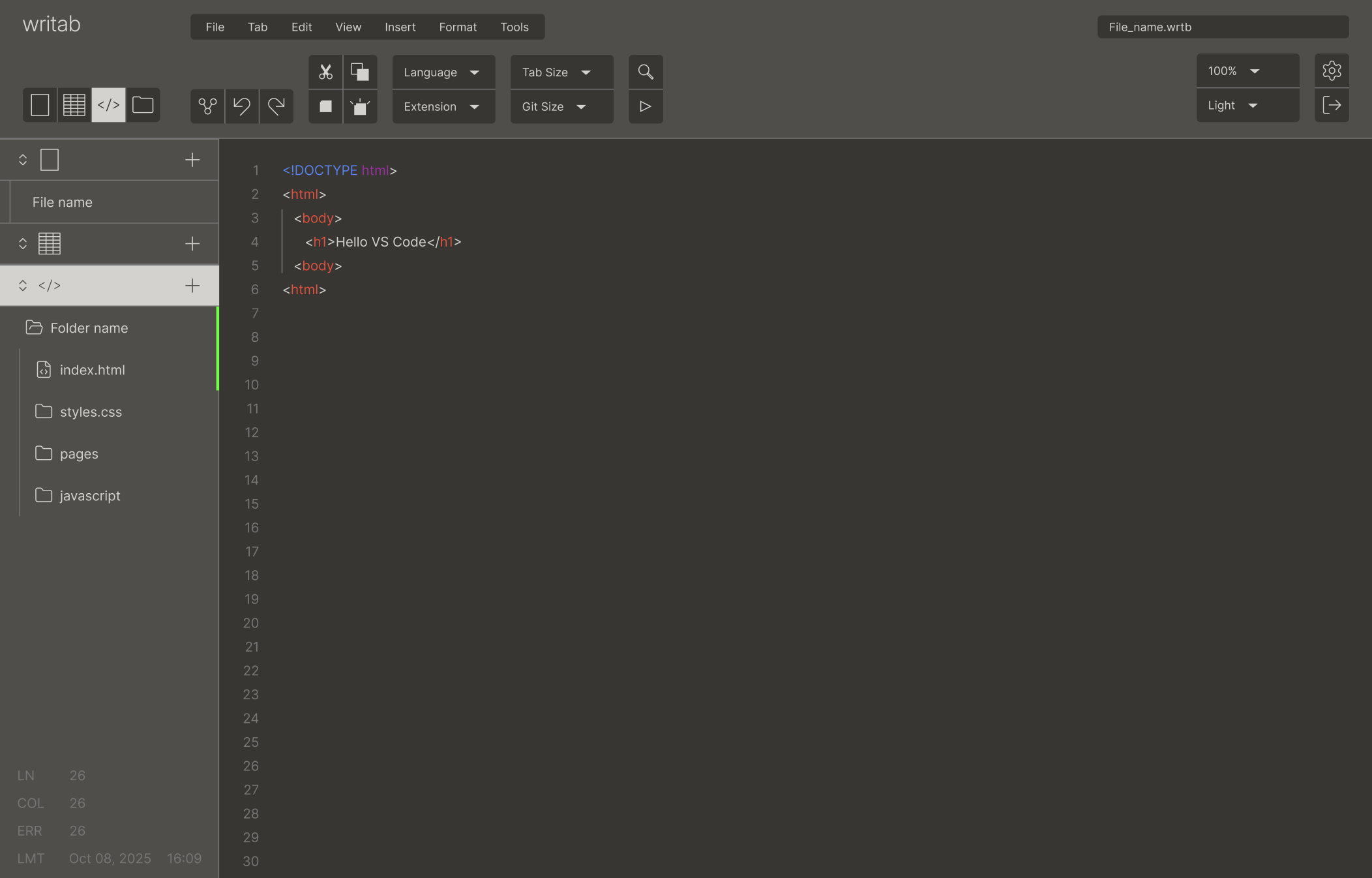Switch to the spreadsheet grid view icon in toolbar
Image resolution: width=1372 pixels, height=878 pixels.
[x=74, y=105]
